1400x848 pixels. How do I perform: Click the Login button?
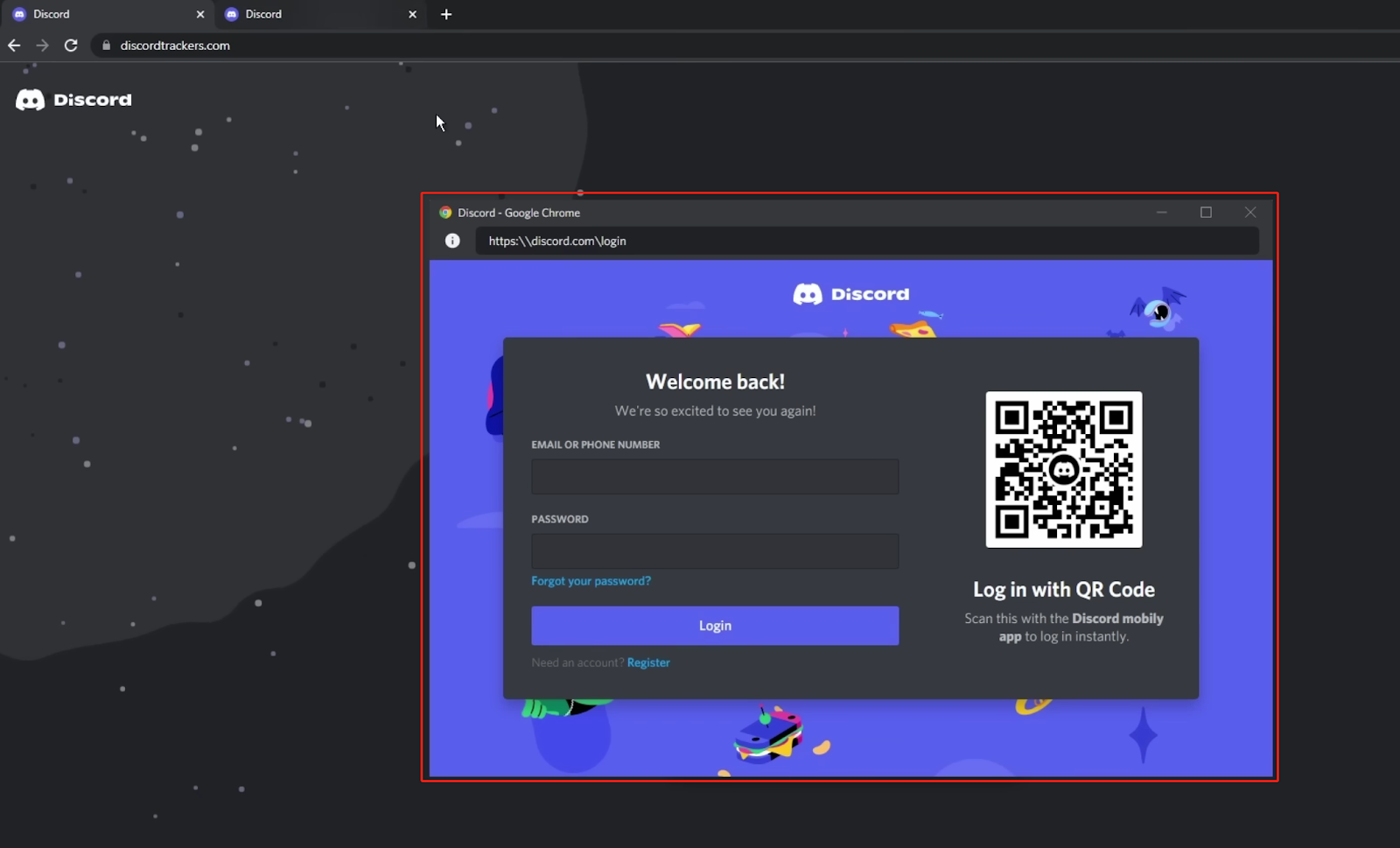(715, 626)
